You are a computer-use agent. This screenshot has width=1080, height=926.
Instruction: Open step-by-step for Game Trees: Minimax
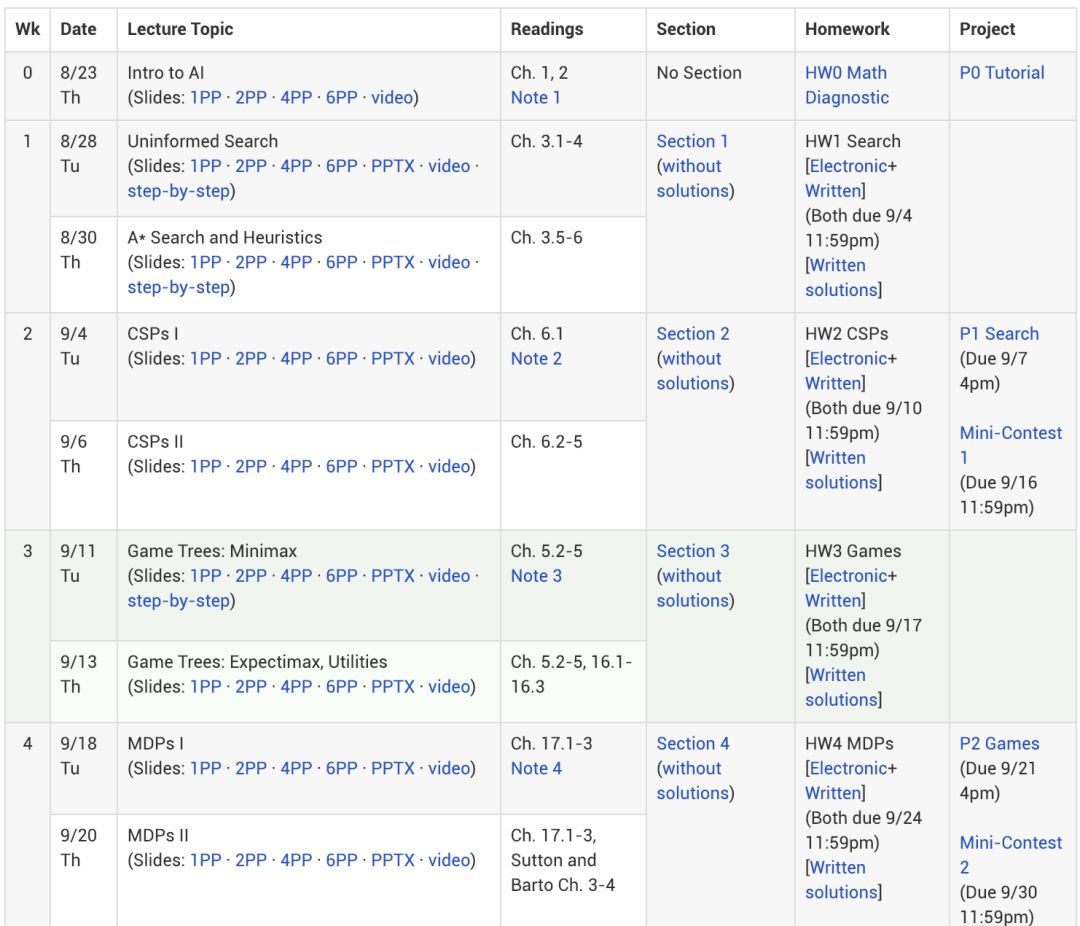point(178,601)
